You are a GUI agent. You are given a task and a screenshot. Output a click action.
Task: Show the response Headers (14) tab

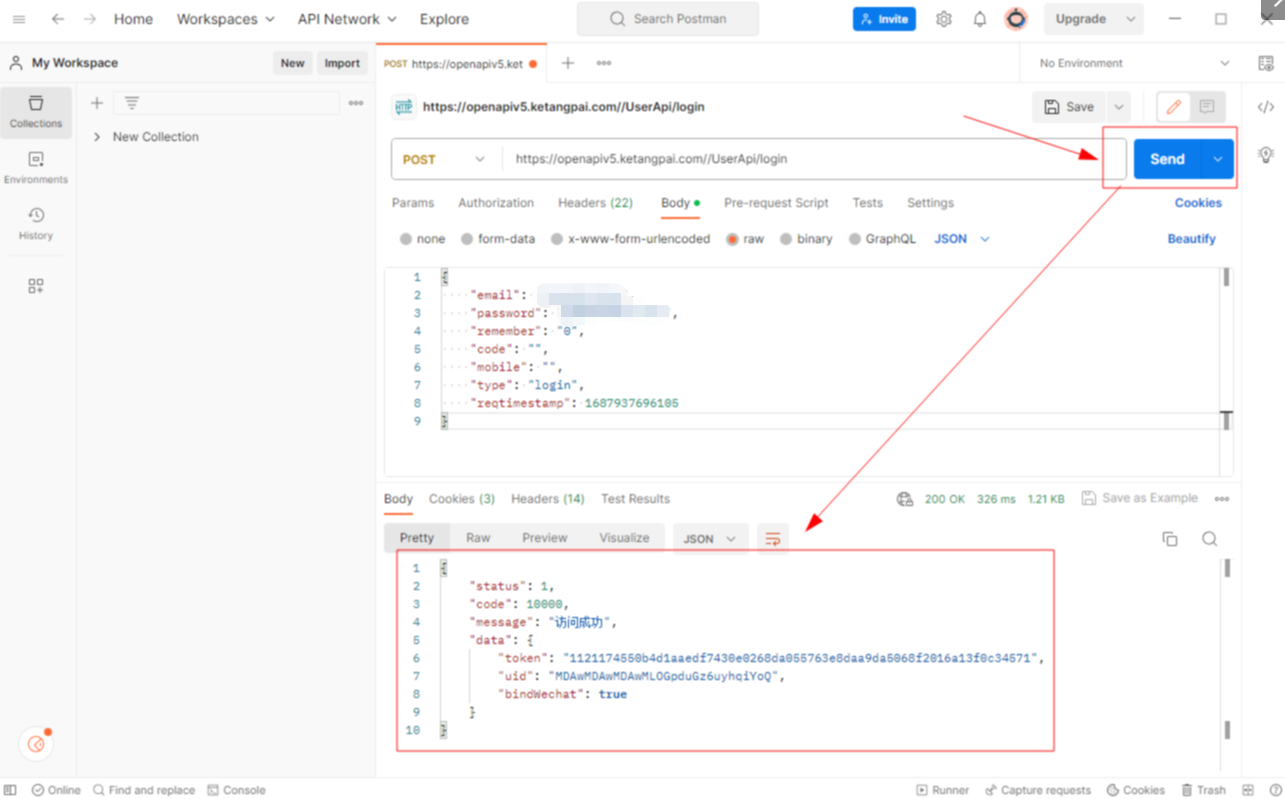pyautogui.click(x=548, y=499)
